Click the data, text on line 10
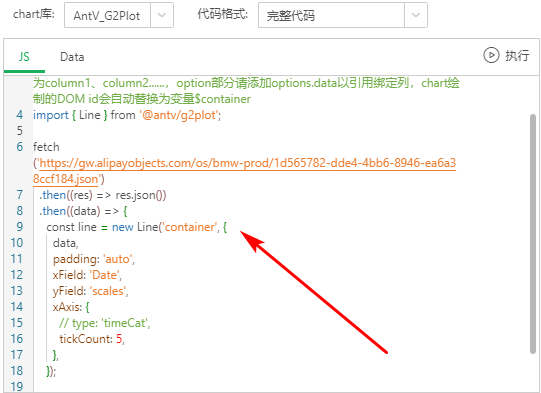This screenshot has width=541, height=393. click(x=66, y=243)
